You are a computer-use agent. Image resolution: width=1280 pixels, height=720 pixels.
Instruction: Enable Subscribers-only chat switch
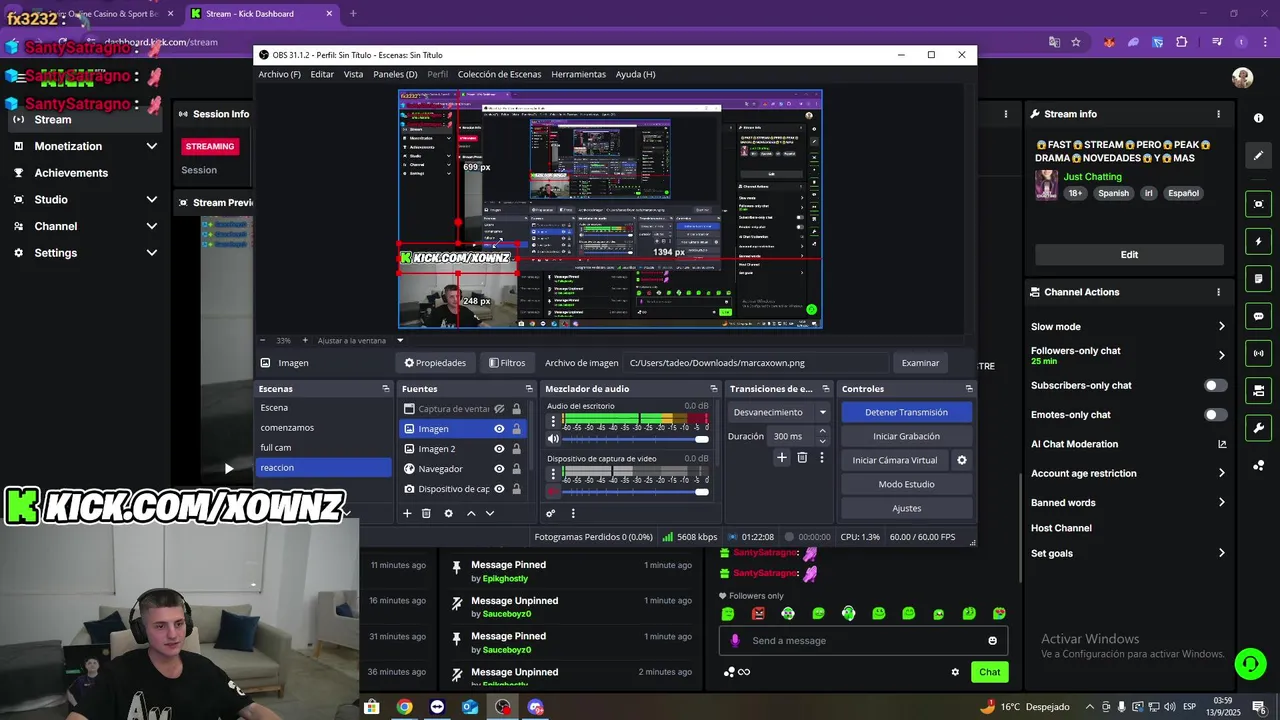click(x=1215, y=386)
